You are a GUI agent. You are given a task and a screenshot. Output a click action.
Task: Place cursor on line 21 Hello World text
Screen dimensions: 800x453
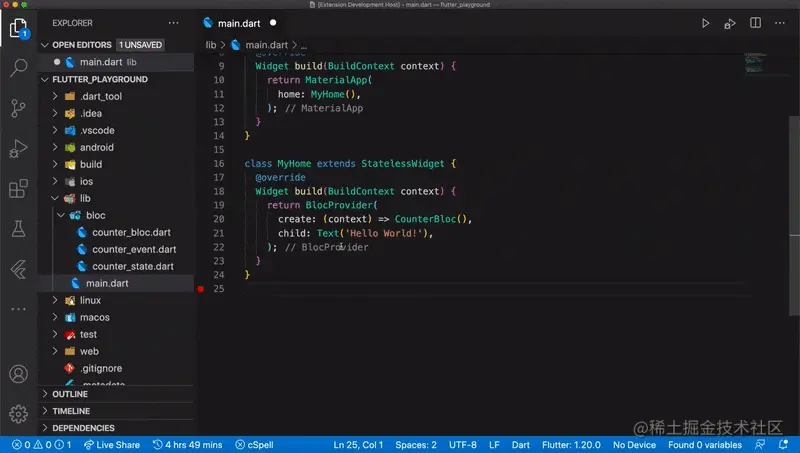tap(383, 233)
